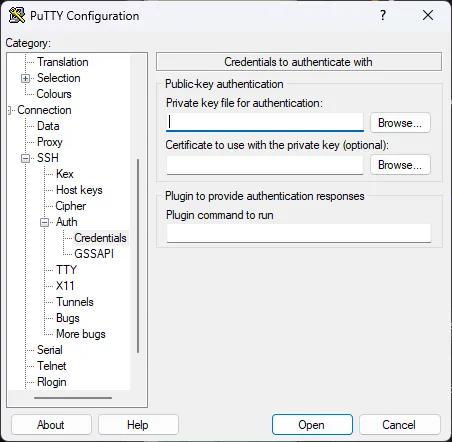Collapse the Auth tree node
452x442 pixels.
pos(44,222)
